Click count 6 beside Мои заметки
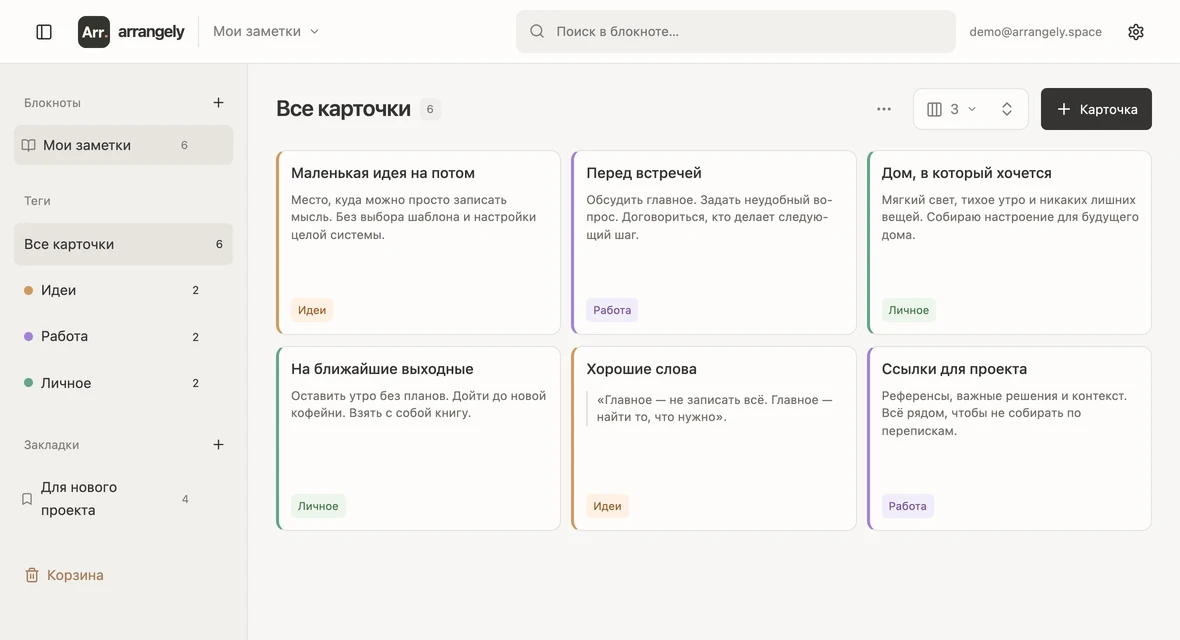 point(184,145)
